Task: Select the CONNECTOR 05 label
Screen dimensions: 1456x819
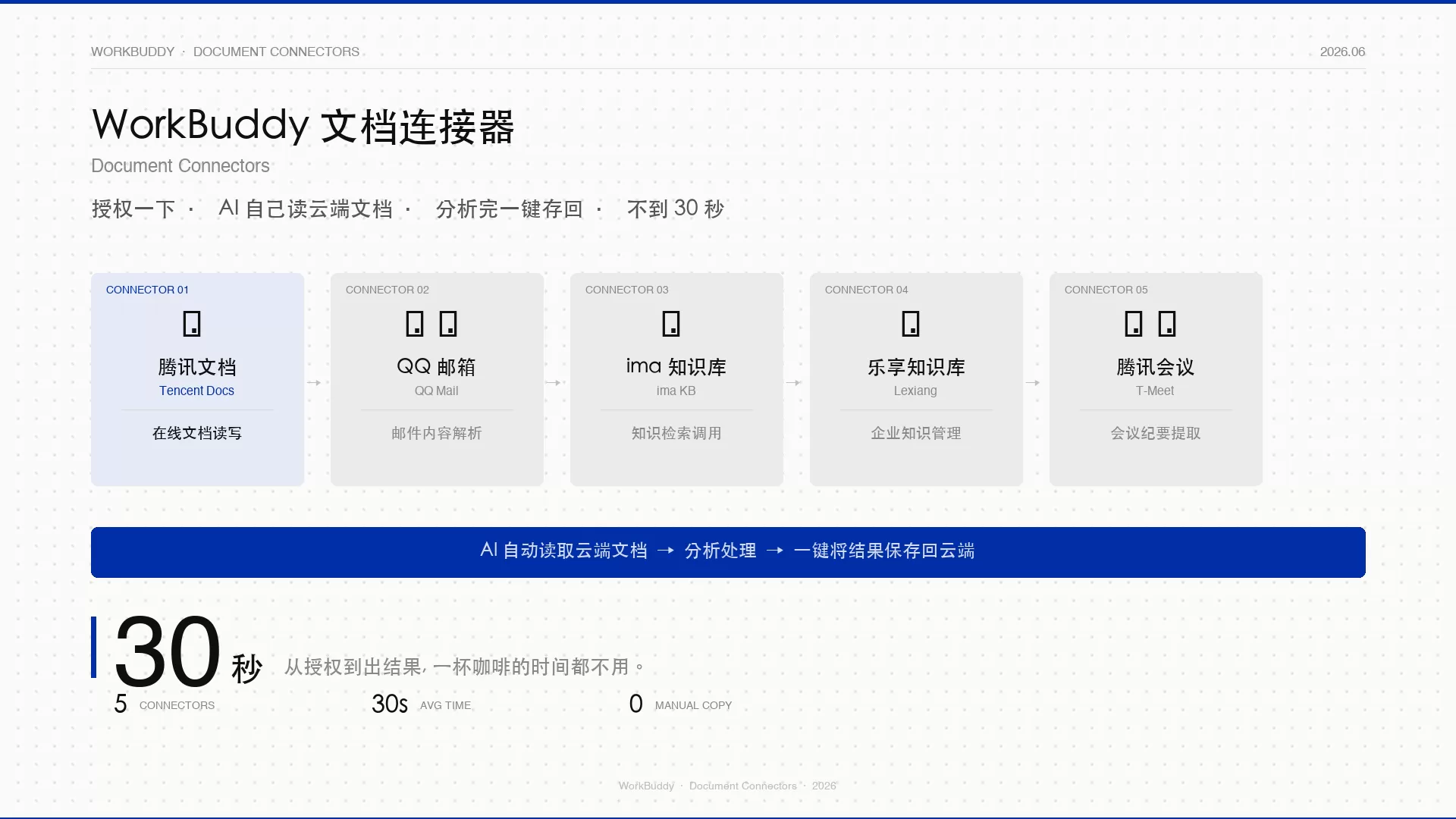Action: point(1106,290)
